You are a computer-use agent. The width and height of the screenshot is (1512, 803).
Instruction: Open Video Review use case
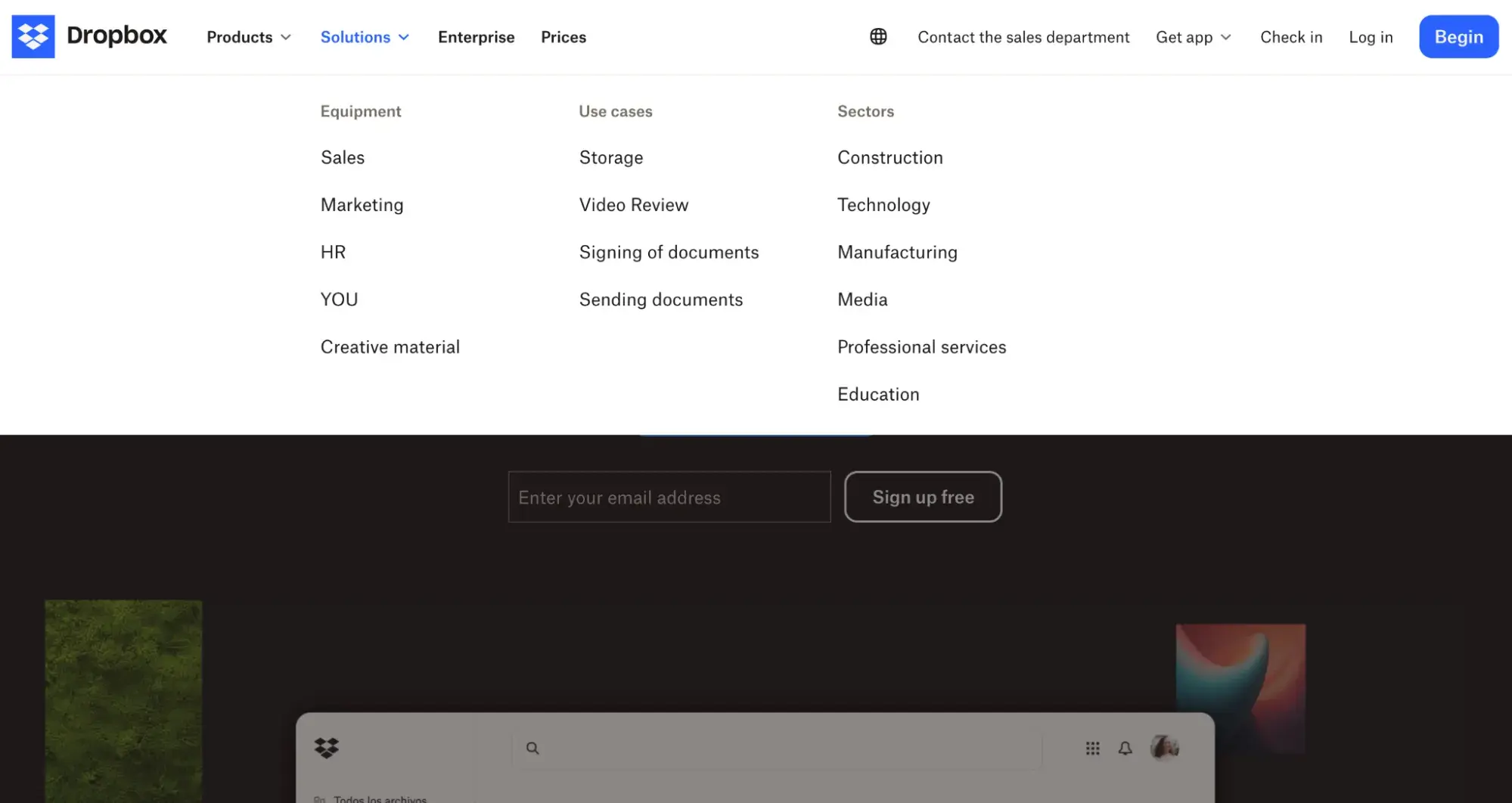click(x=634, y=205)
